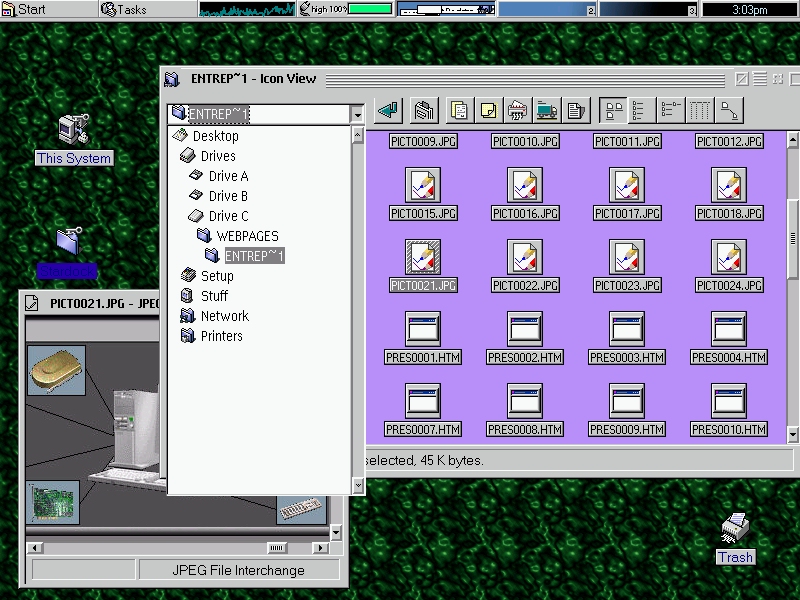Click the dropdown list scroll up arrow
Image resolution: width=800 pixels, height=600 pixels.
tap(358, 135)
